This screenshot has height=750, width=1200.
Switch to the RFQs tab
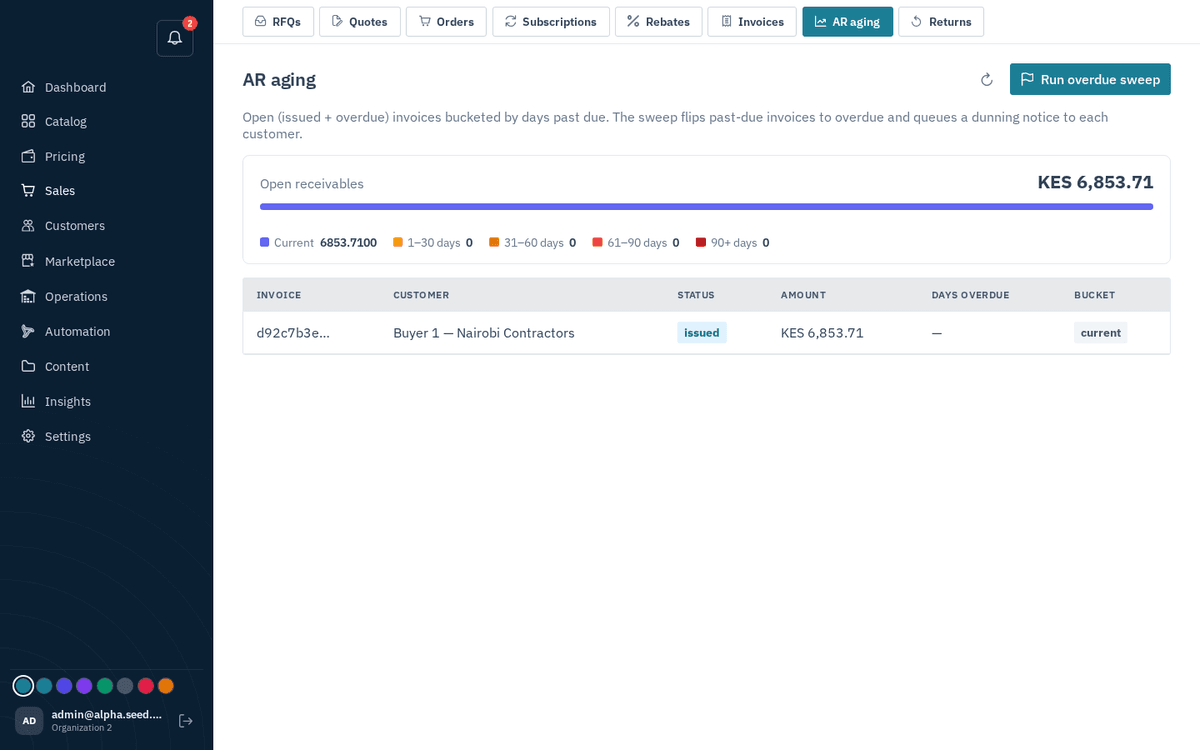(278, 22)
